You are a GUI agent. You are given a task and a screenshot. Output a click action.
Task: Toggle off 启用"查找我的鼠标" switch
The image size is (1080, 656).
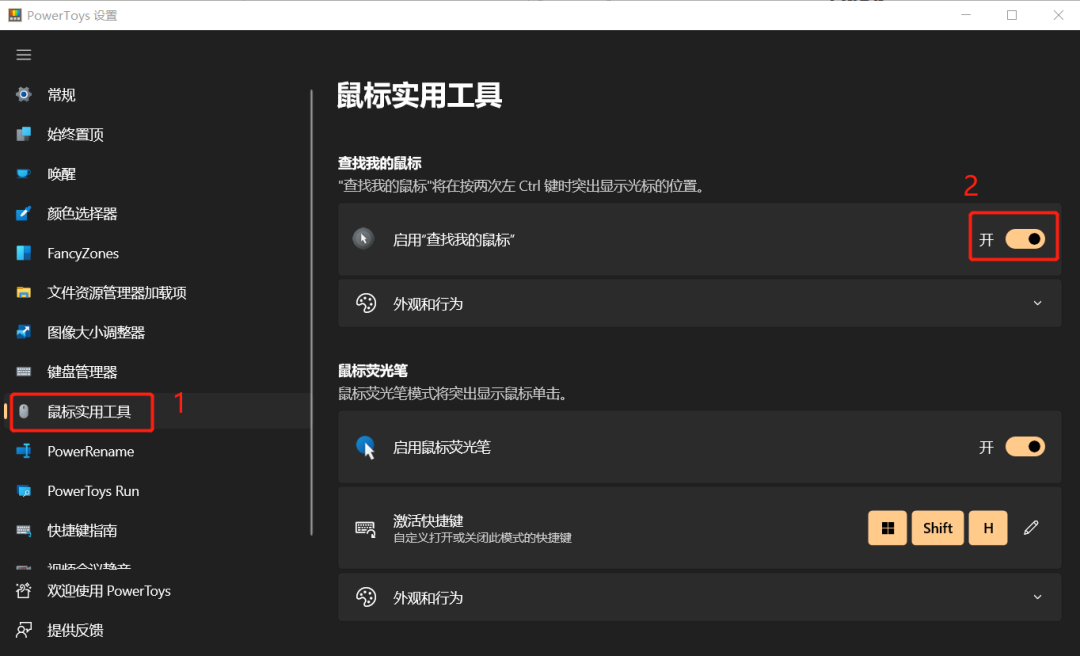click(x=1025, y=239)
